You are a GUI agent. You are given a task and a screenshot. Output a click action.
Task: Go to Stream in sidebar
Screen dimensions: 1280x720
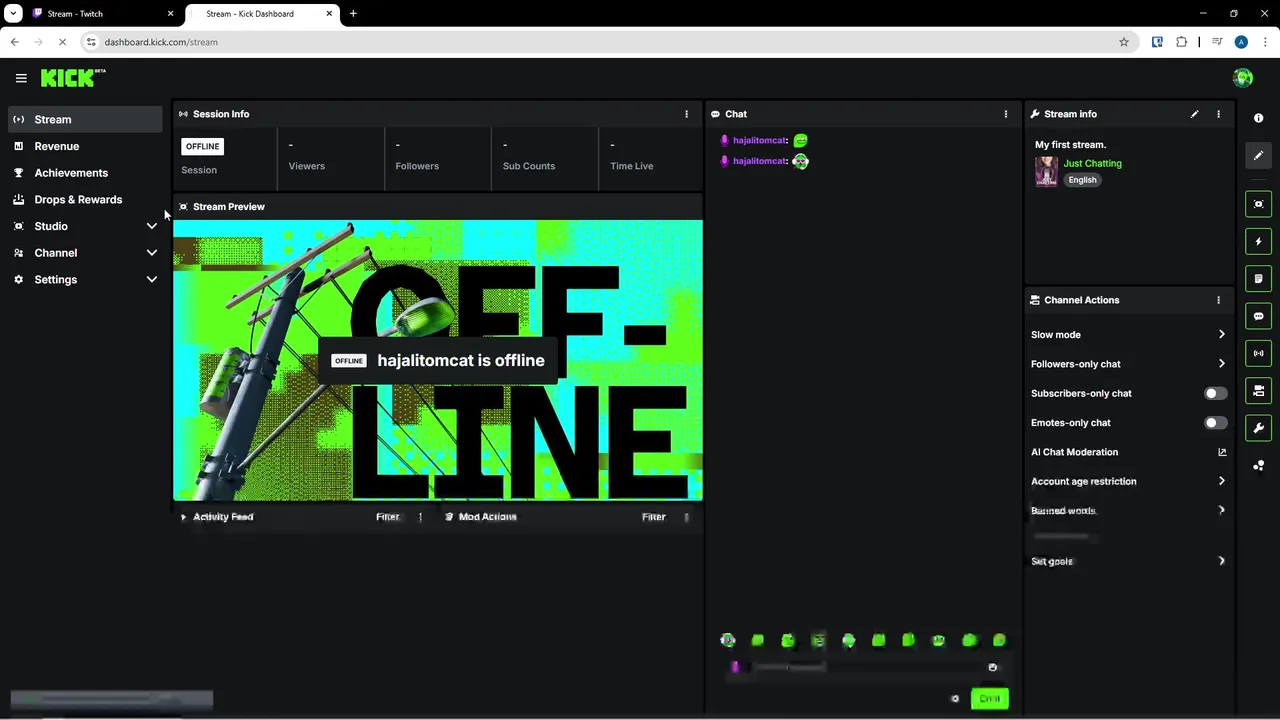85,119
